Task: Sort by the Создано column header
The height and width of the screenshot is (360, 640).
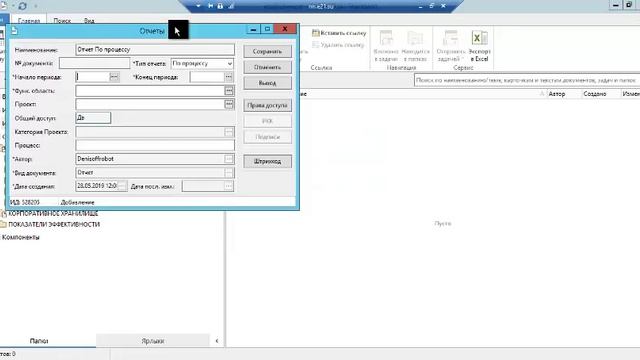Action: pos(595,94)
